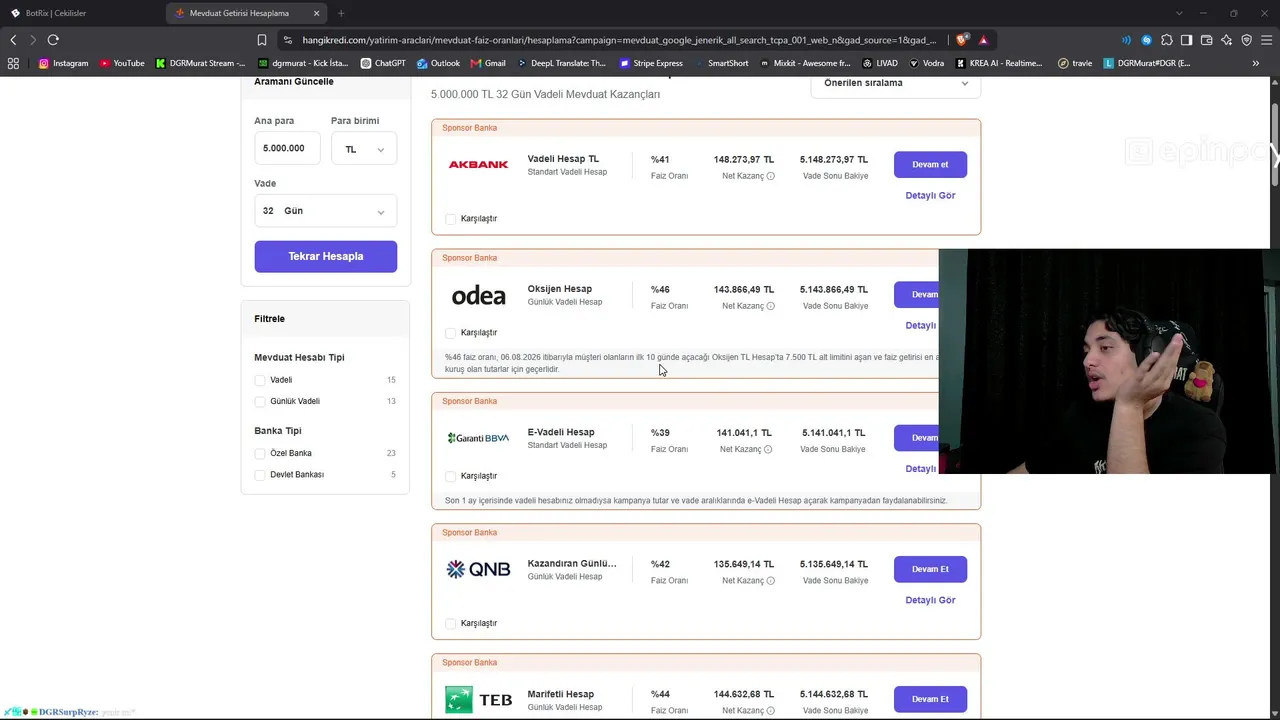
Task: Open the Shazam extension
Action: [1147, 40]
